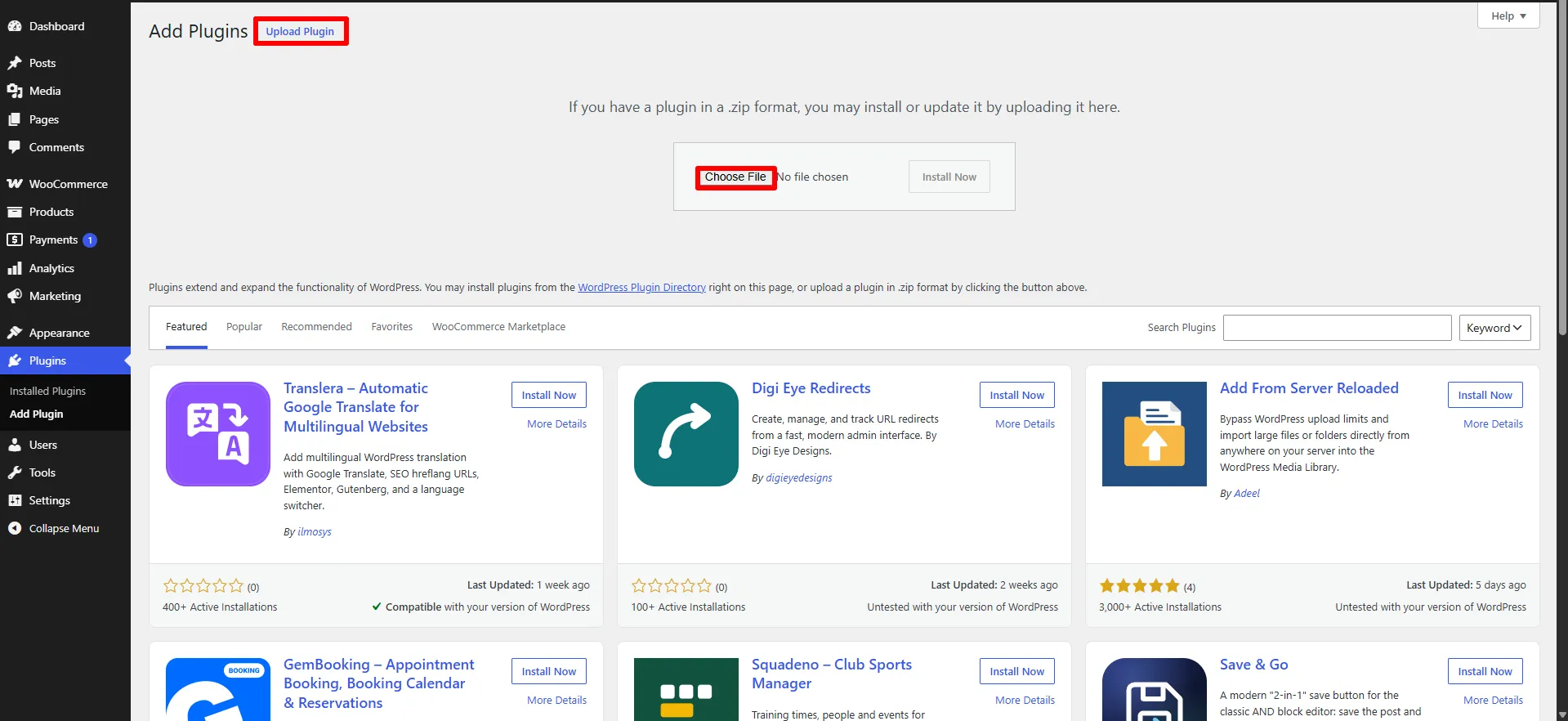View More Details for Save & Go
Viewport: 1568px width, 721px height.
point(1493,701)
